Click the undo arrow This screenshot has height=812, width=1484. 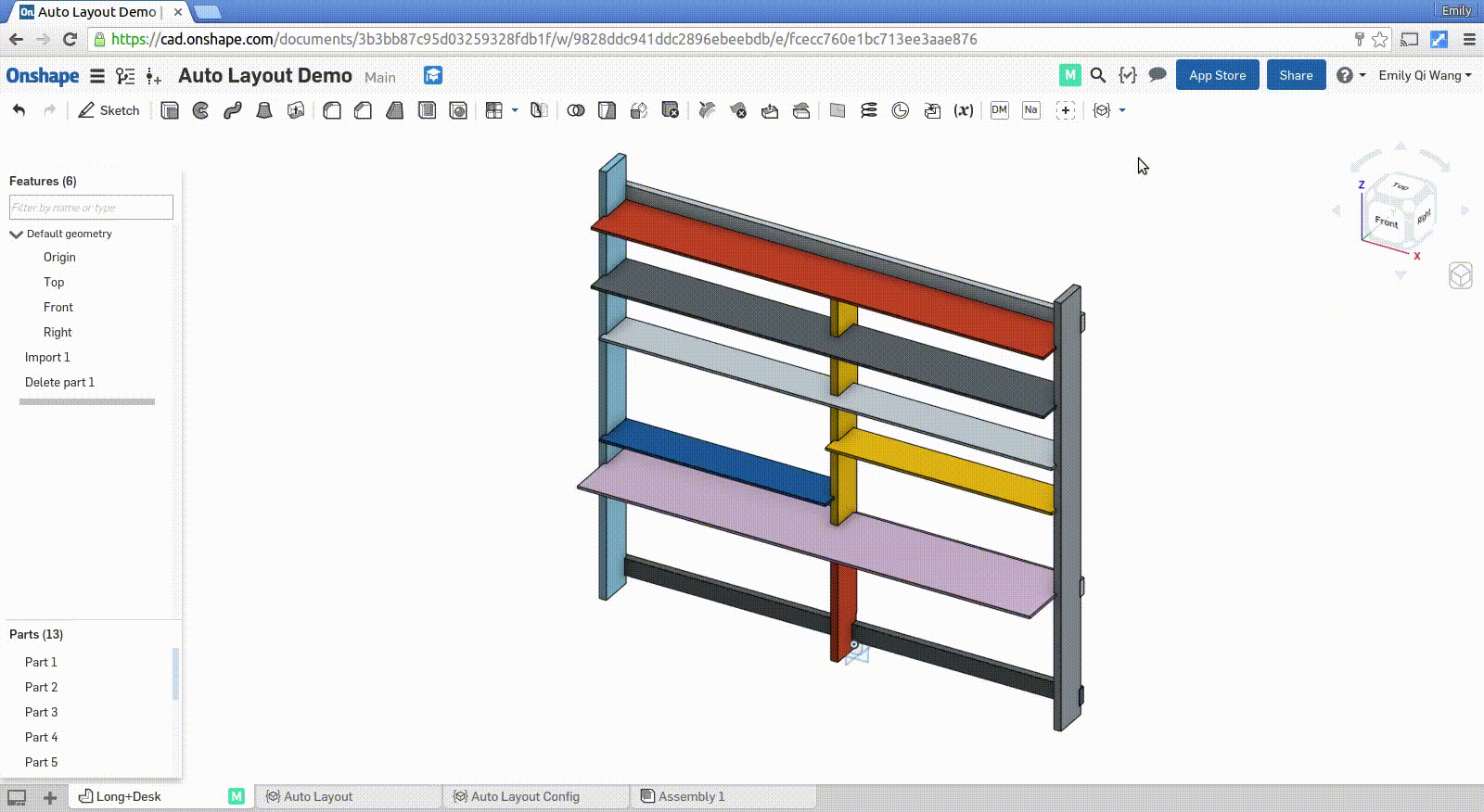pos(19,110)
